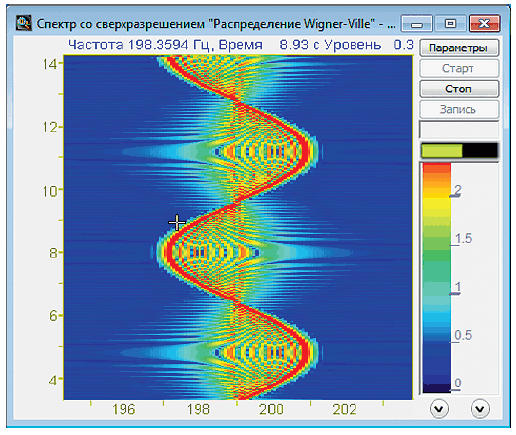Click the red peak near 11 seconds
516x435 pixels.
pyautogui.click(x=306, y=151)
